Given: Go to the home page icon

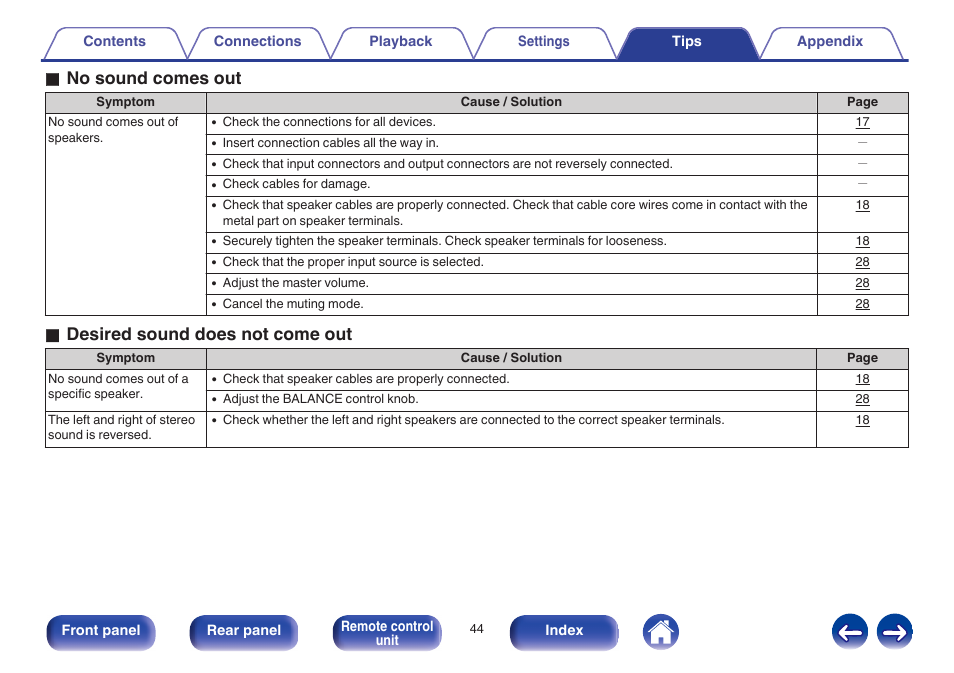Looking at the screenshot, I should pos(660,632).
